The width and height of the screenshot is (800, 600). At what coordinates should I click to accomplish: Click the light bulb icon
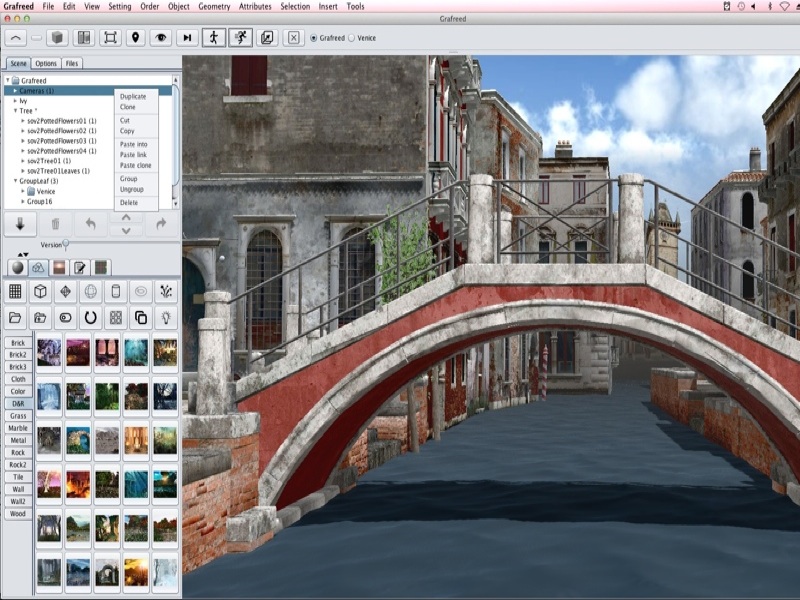click(x=168, y=317)
